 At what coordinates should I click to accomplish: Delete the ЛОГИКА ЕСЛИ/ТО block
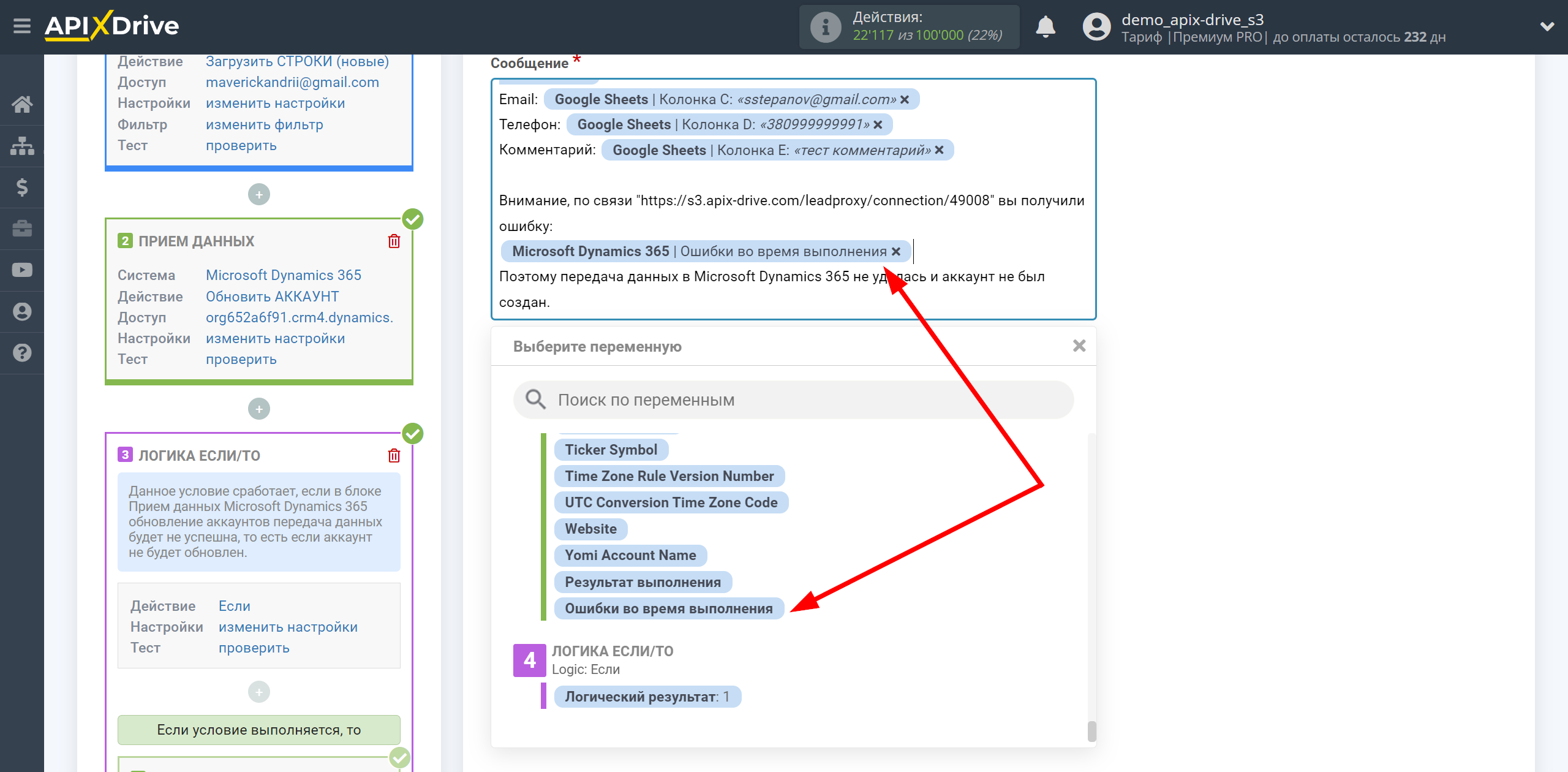tap(394, 456)
